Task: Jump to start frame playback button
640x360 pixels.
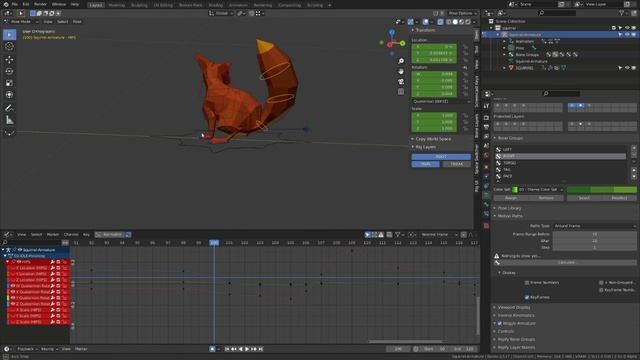Action: tap(227, 349)
